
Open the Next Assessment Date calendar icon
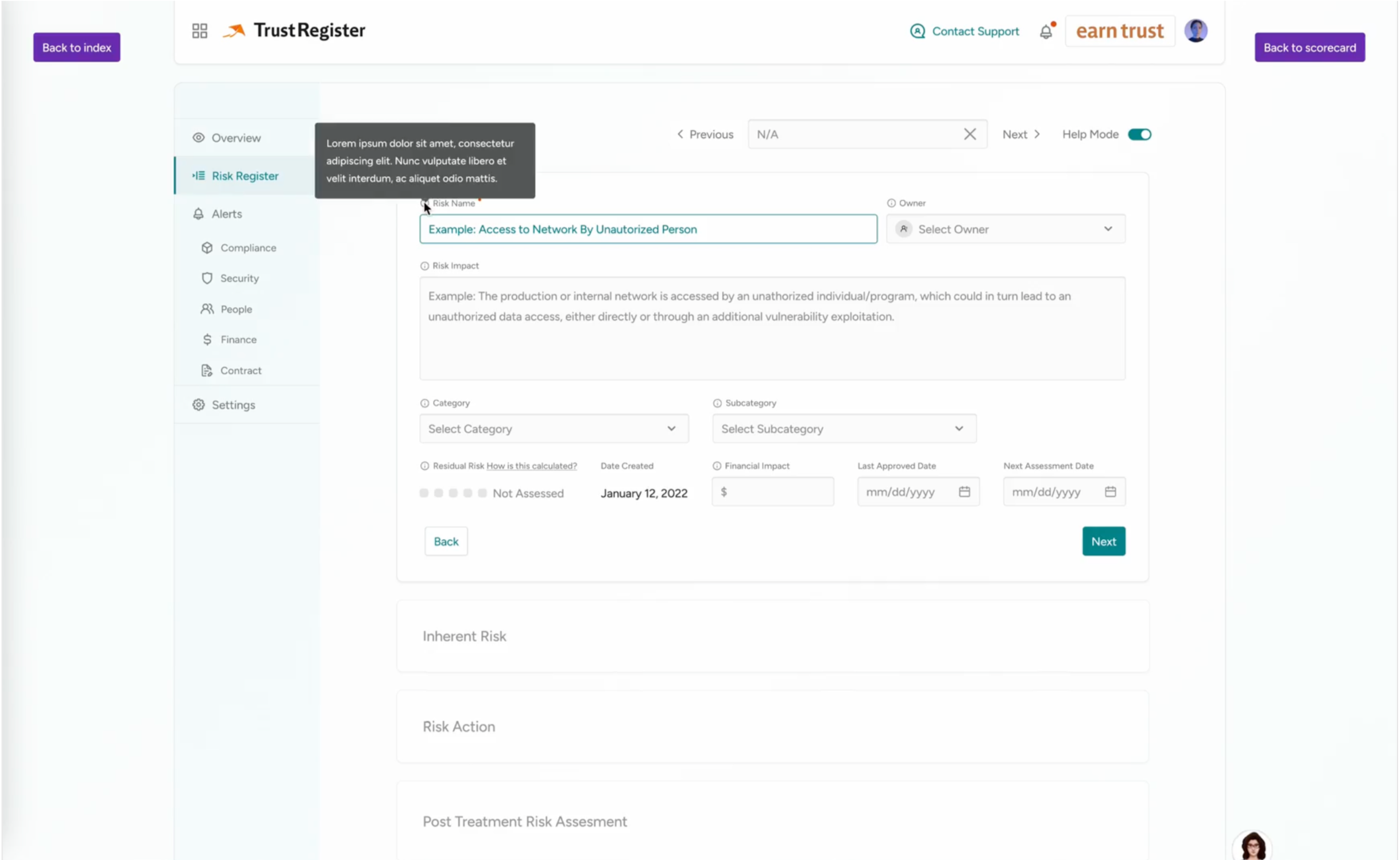tap(1110, 492)
